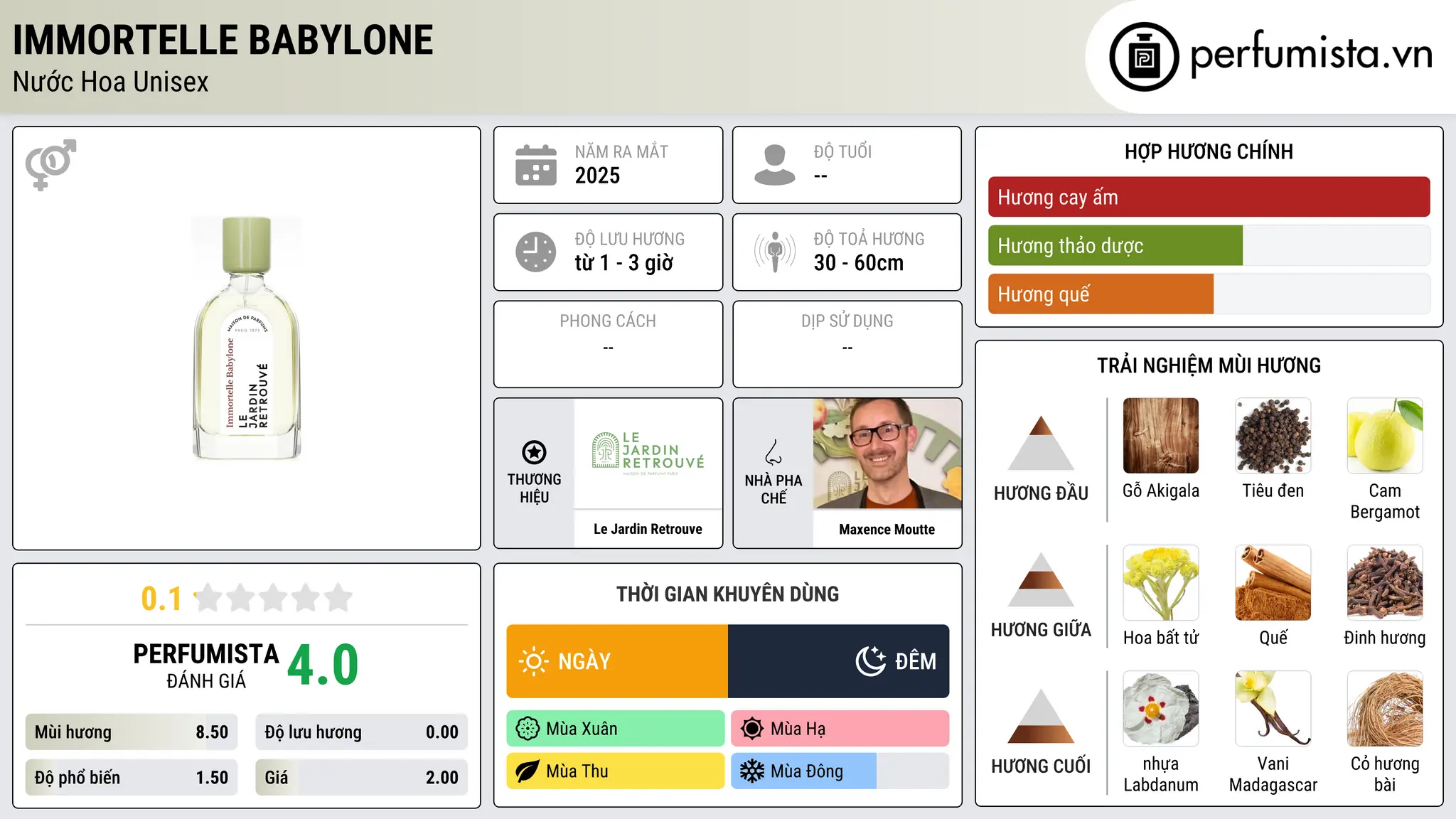Click the flower icon next to Mùa Xuân
This screenshot has height=819, width=1456.
[x=528, y=729]
